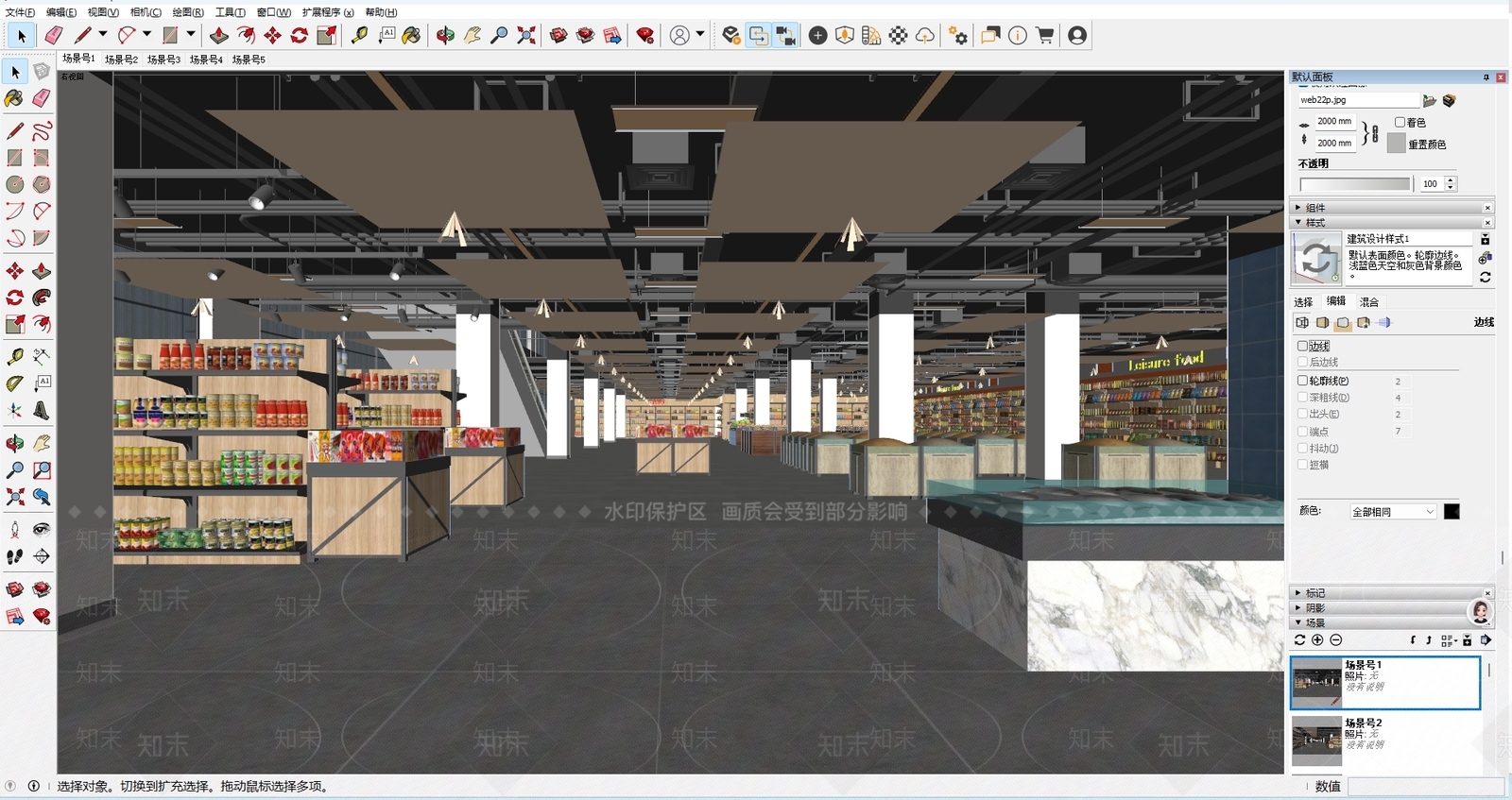Pick the Push/Pull tool in top toolbar
1512x800 pixels.
pyautogui.click(x=219, y=35)
